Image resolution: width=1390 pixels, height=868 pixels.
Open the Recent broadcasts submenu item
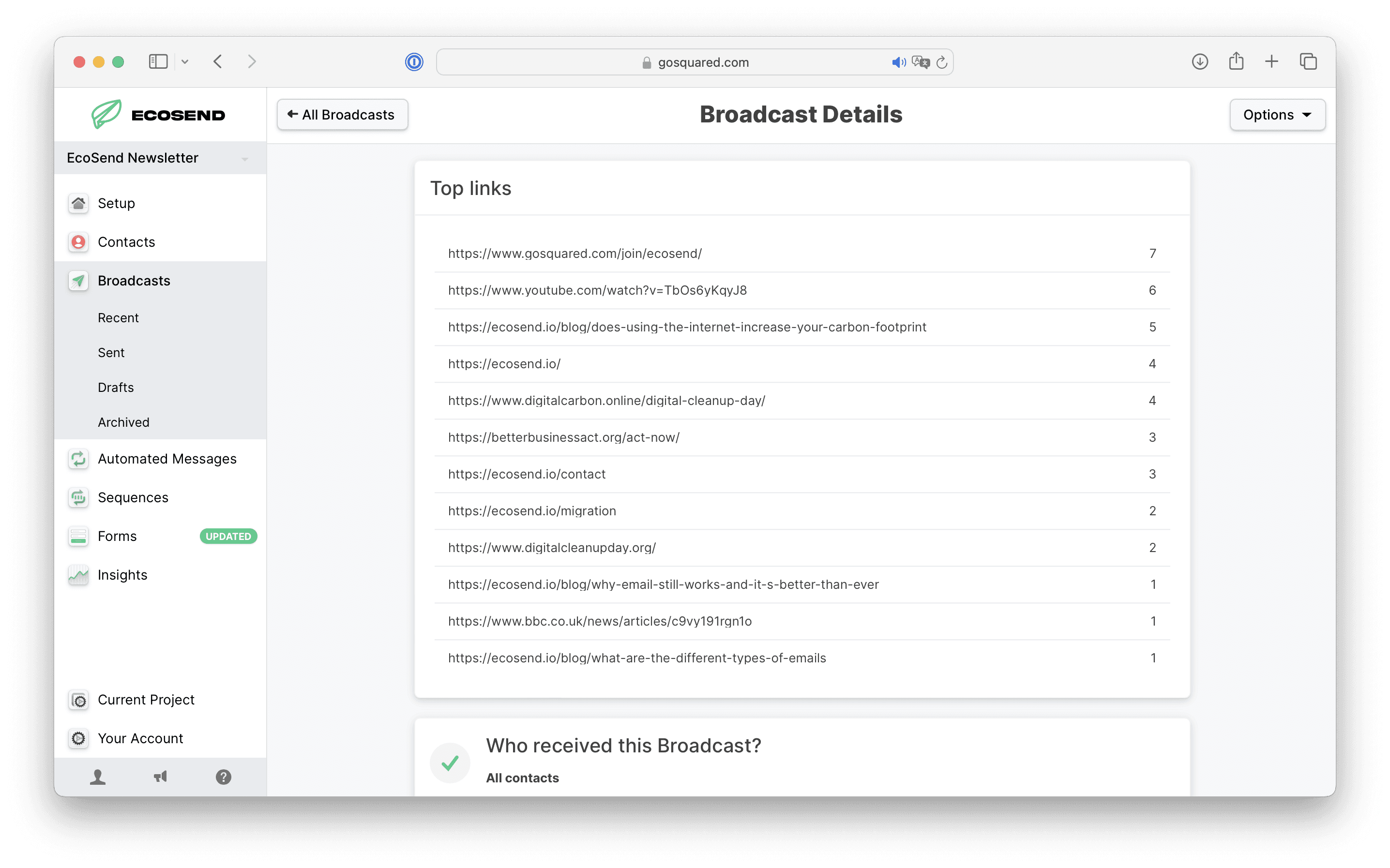coord(118,317)
